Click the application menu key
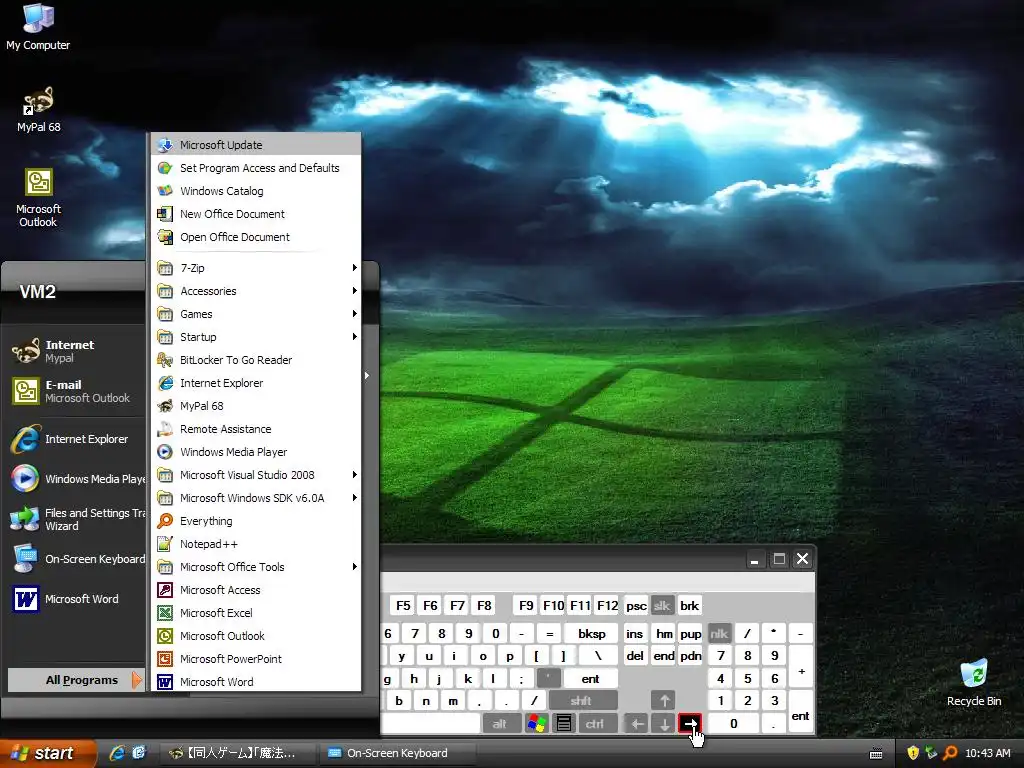The height and width of the screenshot is (768, 1024). [x=564, y=724]
